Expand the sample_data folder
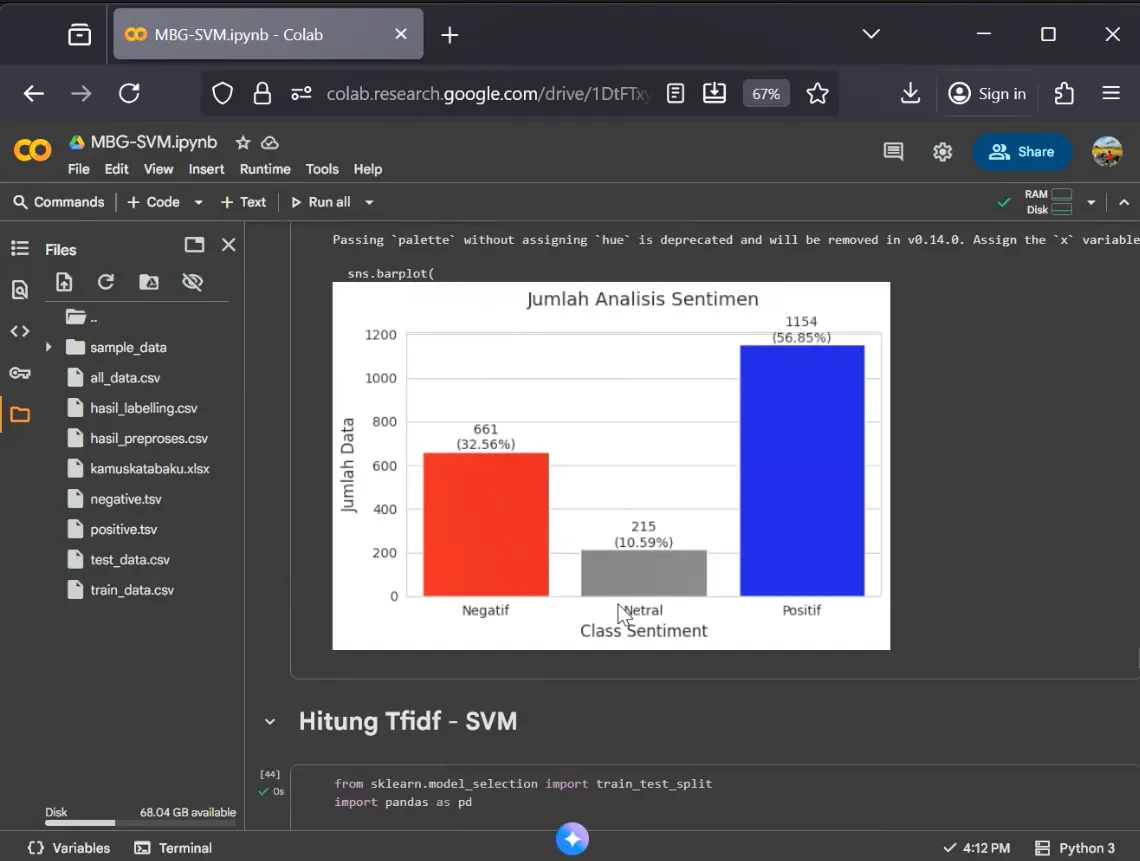The image size is (1140, 861). click(x=48, y=347)
